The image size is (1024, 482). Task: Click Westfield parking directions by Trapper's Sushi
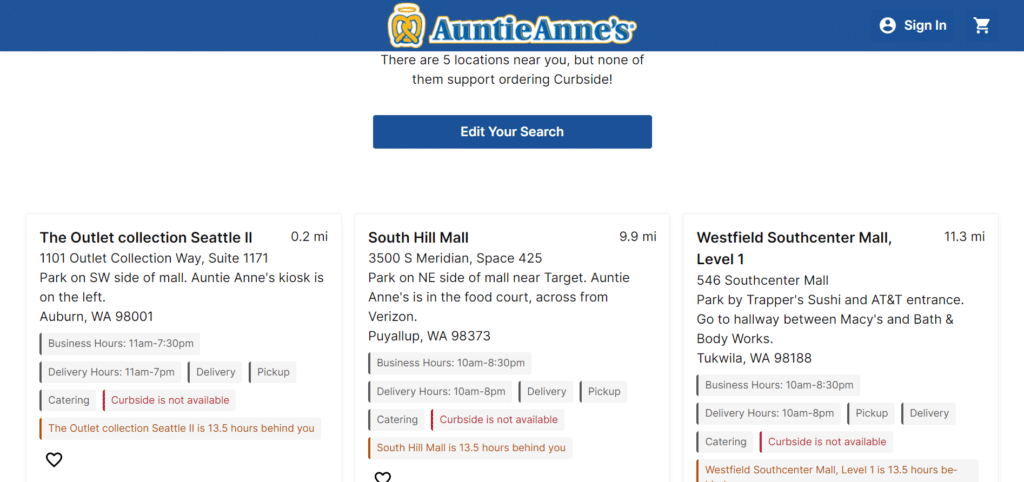point(831,320)
